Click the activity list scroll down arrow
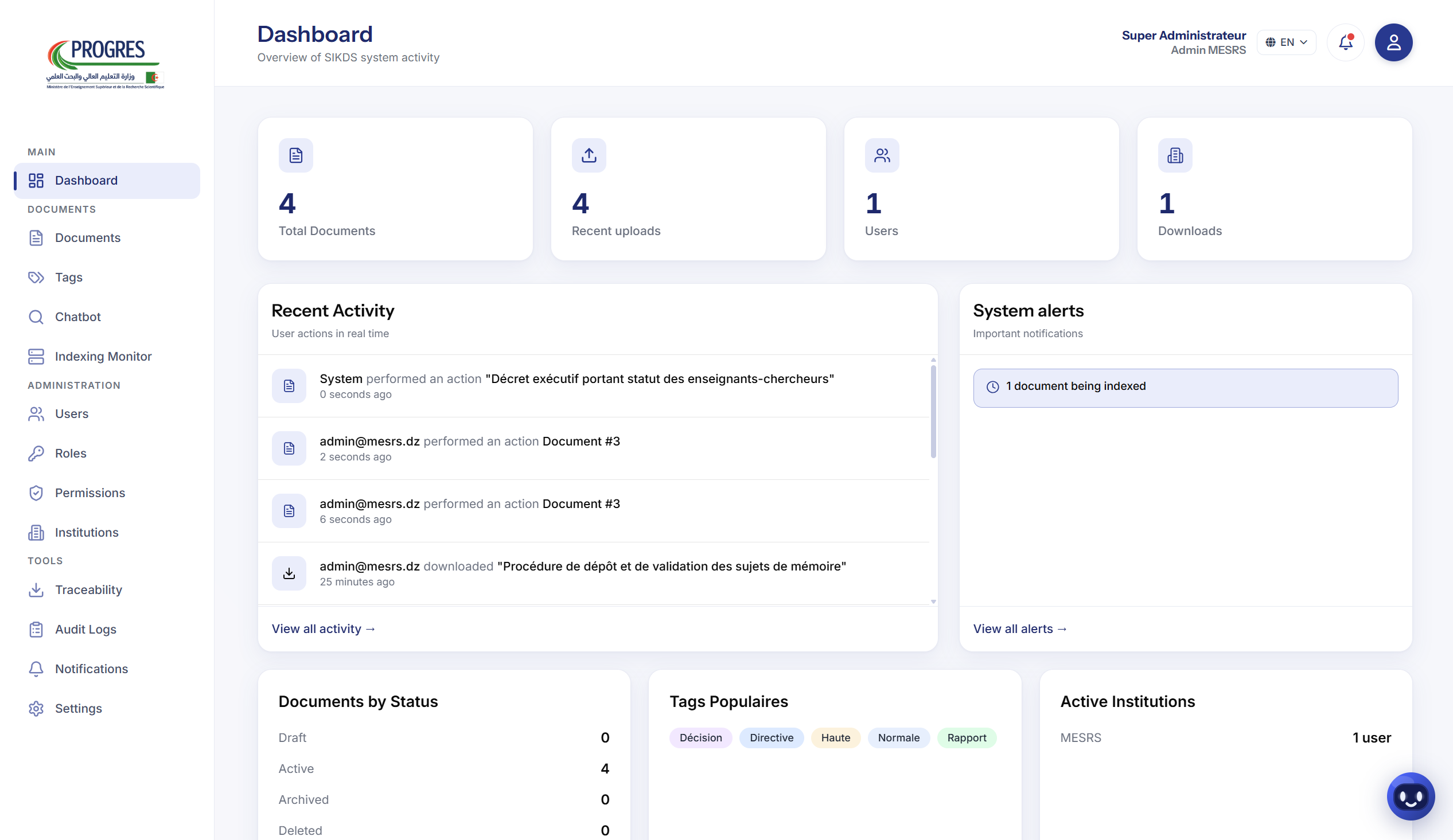 coord(933,602)
